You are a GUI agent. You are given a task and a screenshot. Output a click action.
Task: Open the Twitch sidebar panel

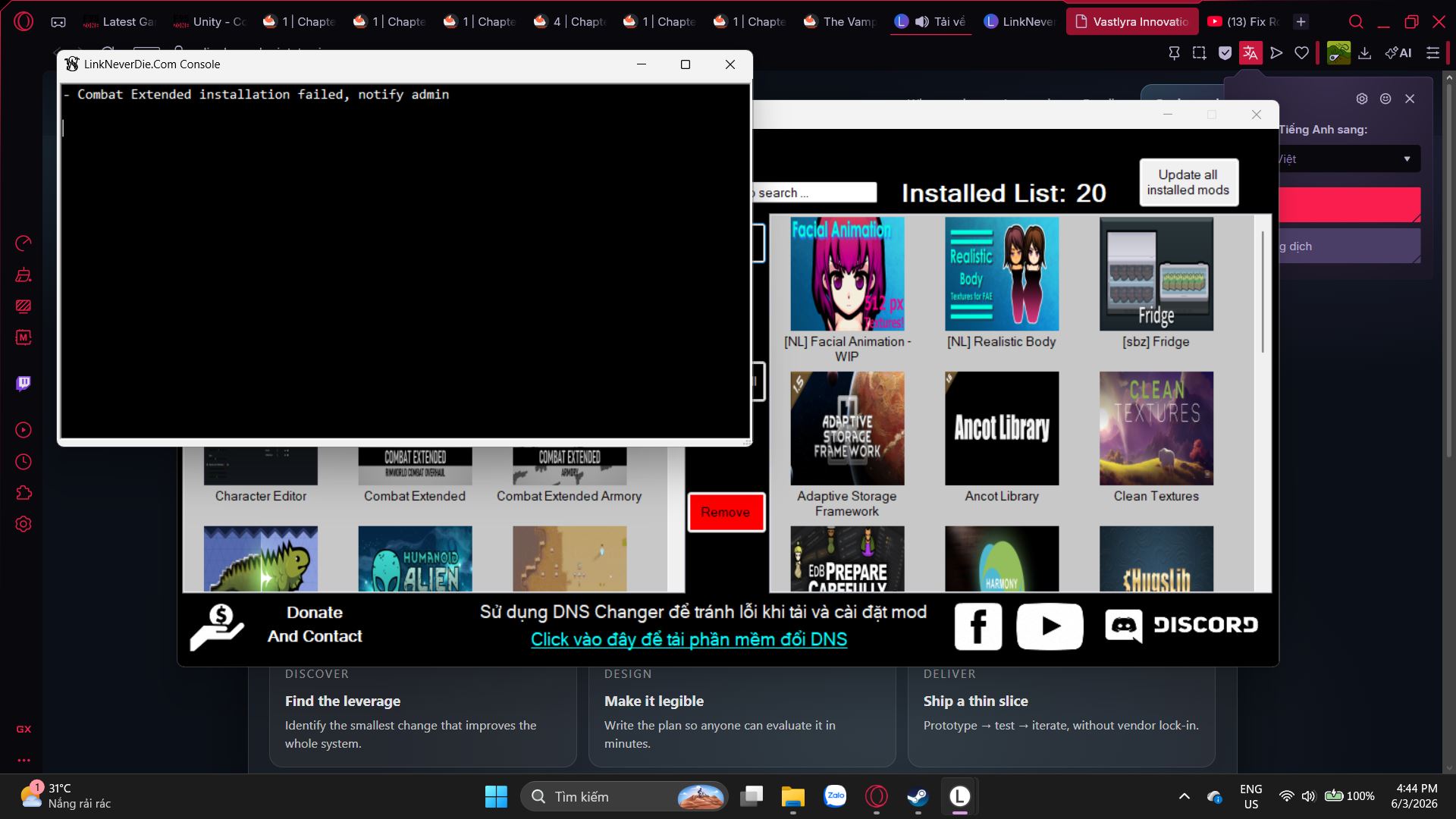tap(24, 383)
